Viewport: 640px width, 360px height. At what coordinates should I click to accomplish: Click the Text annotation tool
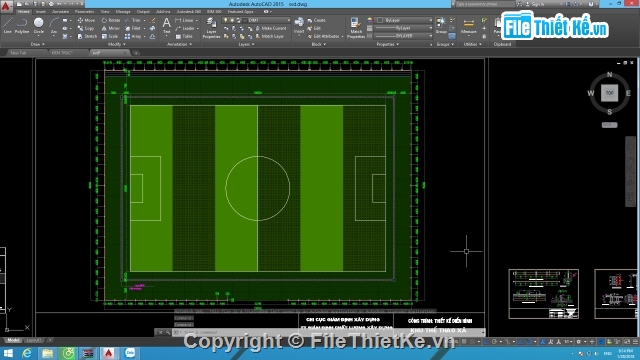(x=167, y=25)
